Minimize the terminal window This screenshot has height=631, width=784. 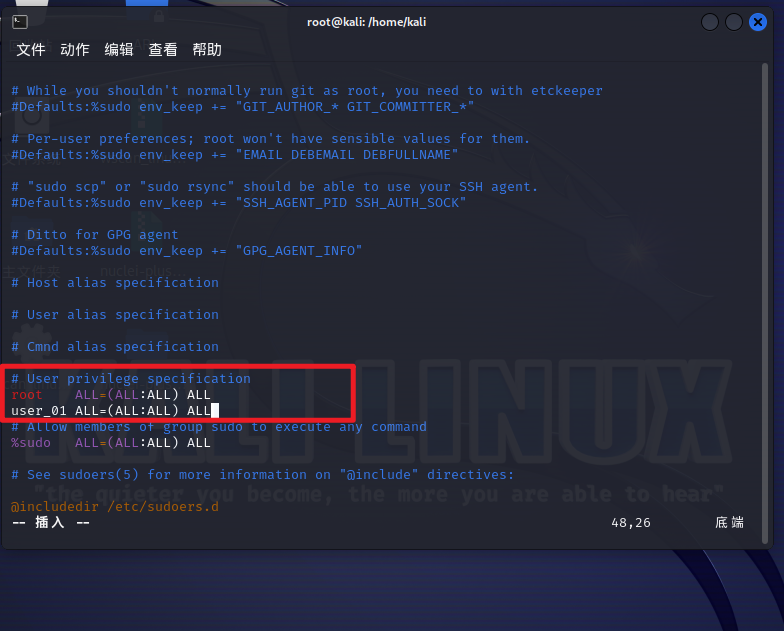tap(710, 22)
